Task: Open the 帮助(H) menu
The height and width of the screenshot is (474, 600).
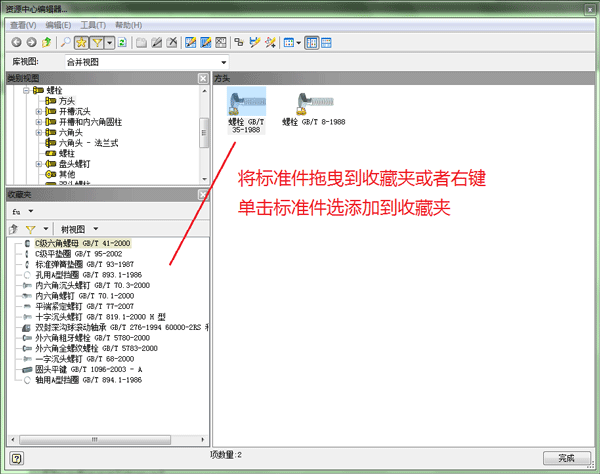Action: click(129, 25)
